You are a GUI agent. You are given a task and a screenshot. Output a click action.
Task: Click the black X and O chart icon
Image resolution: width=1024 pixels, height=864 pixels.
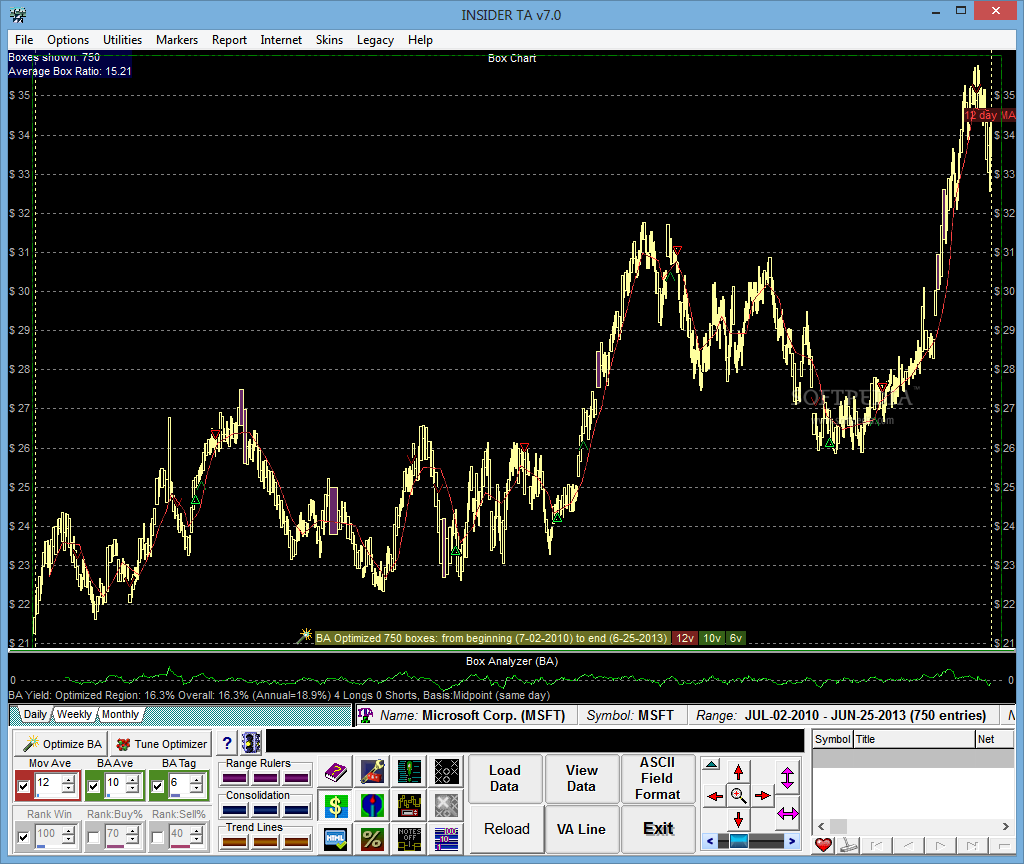447,772
